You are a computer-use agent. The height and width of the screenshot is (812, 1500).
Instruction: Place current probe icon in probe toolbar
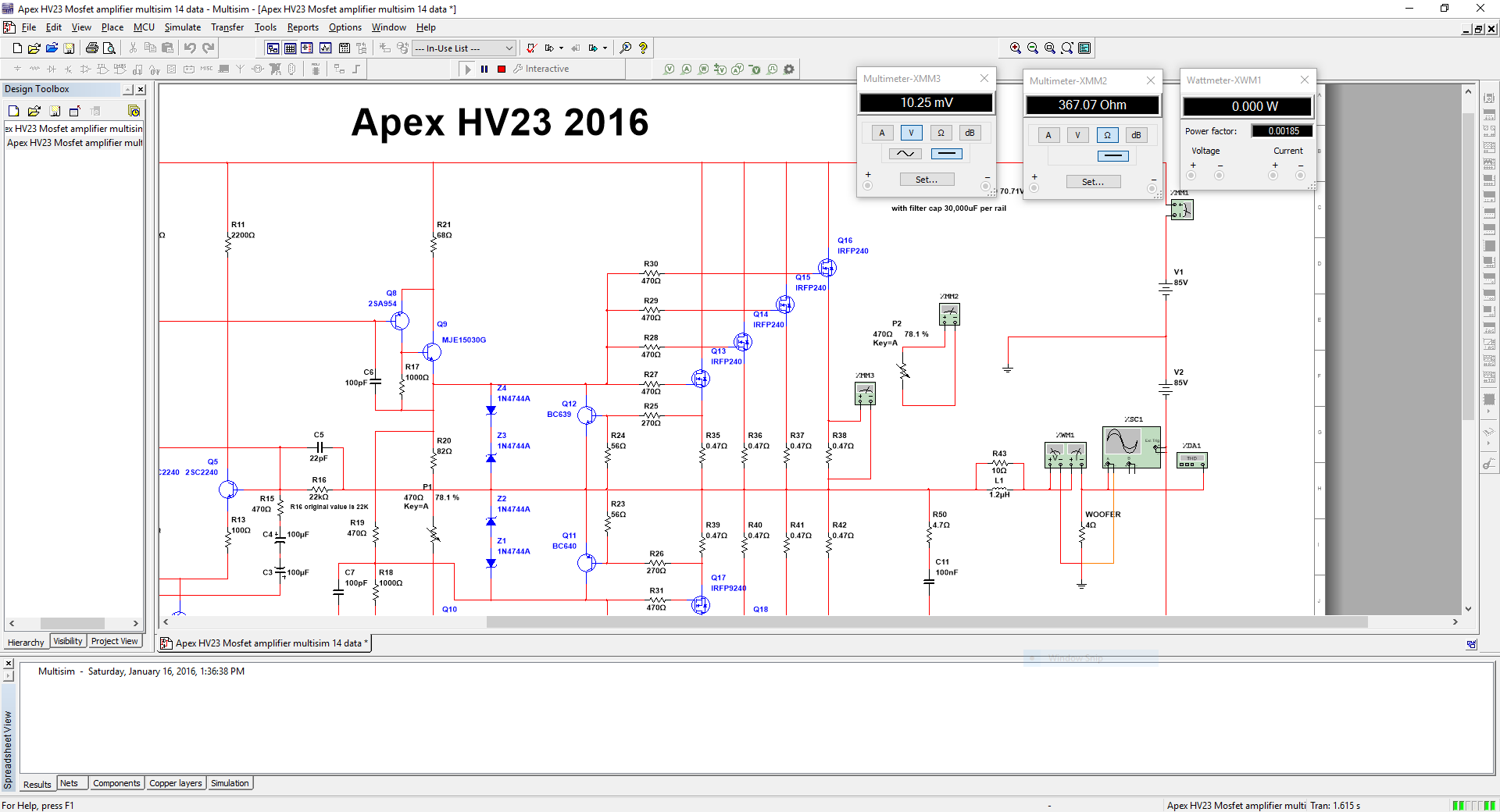(686, 69)
